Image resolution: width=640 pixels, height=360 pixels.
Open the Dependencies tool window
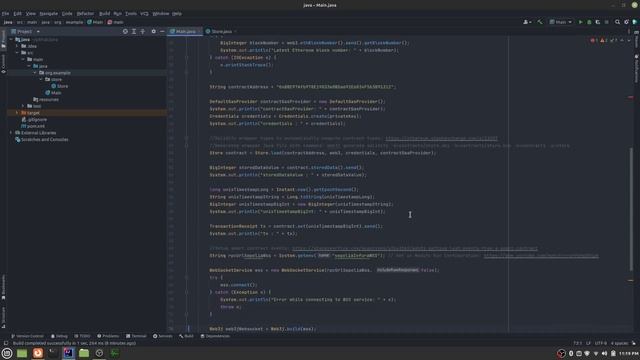click(215, 336)
